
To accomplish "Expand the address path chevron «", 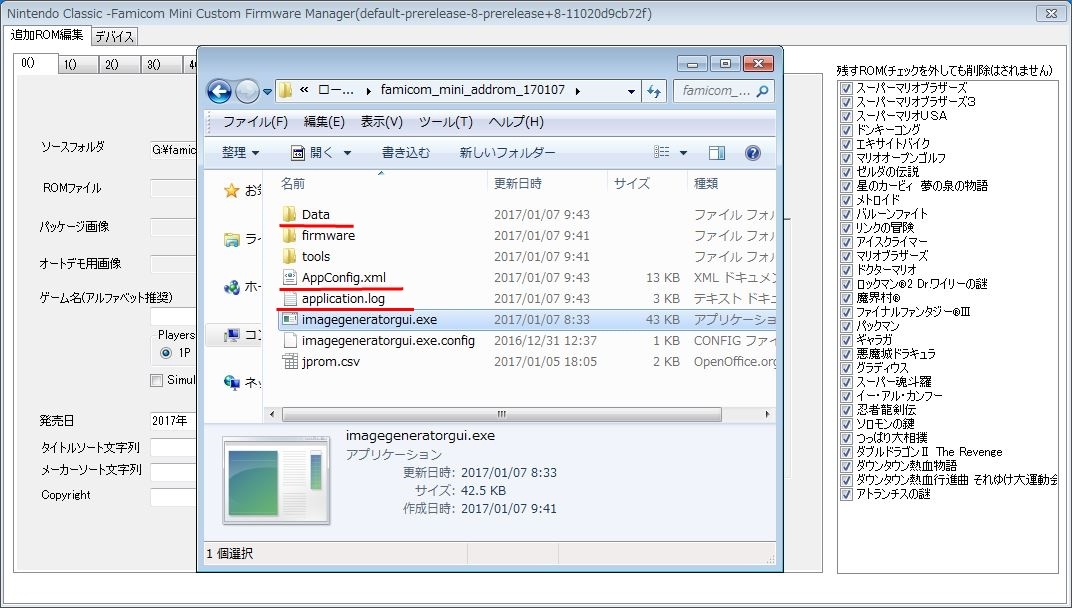I will (304, 90).
